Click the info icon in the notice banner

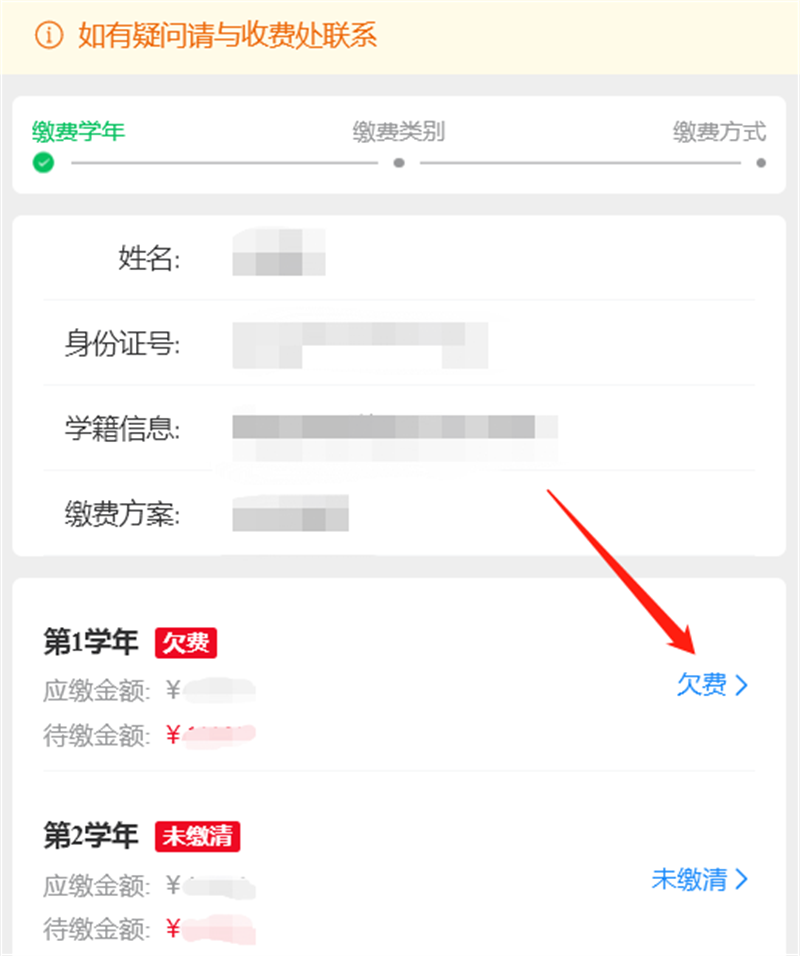click(49, 35)
